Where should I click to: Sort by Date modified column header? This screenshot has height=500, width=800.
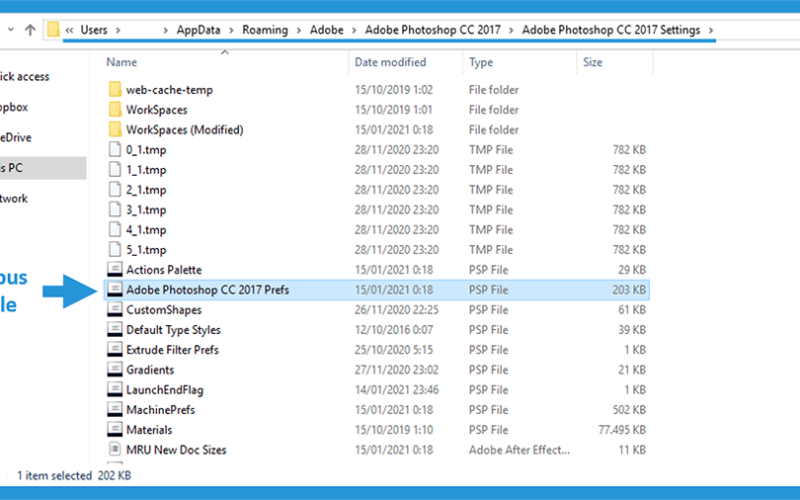390,62
